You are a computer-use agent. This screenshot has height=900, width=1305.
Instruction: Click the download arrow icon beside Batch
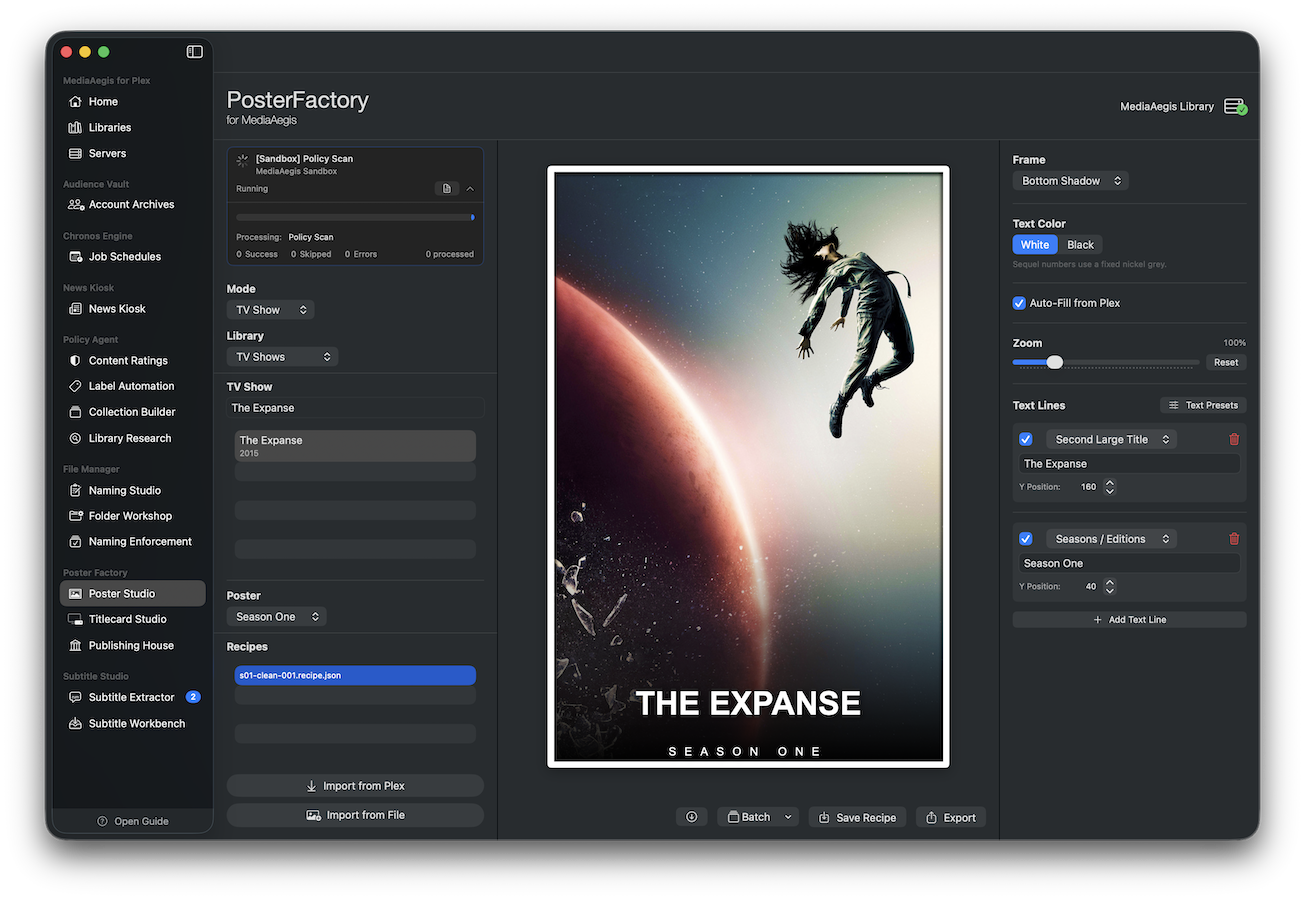pyautogui.click(x=691, y=817)
